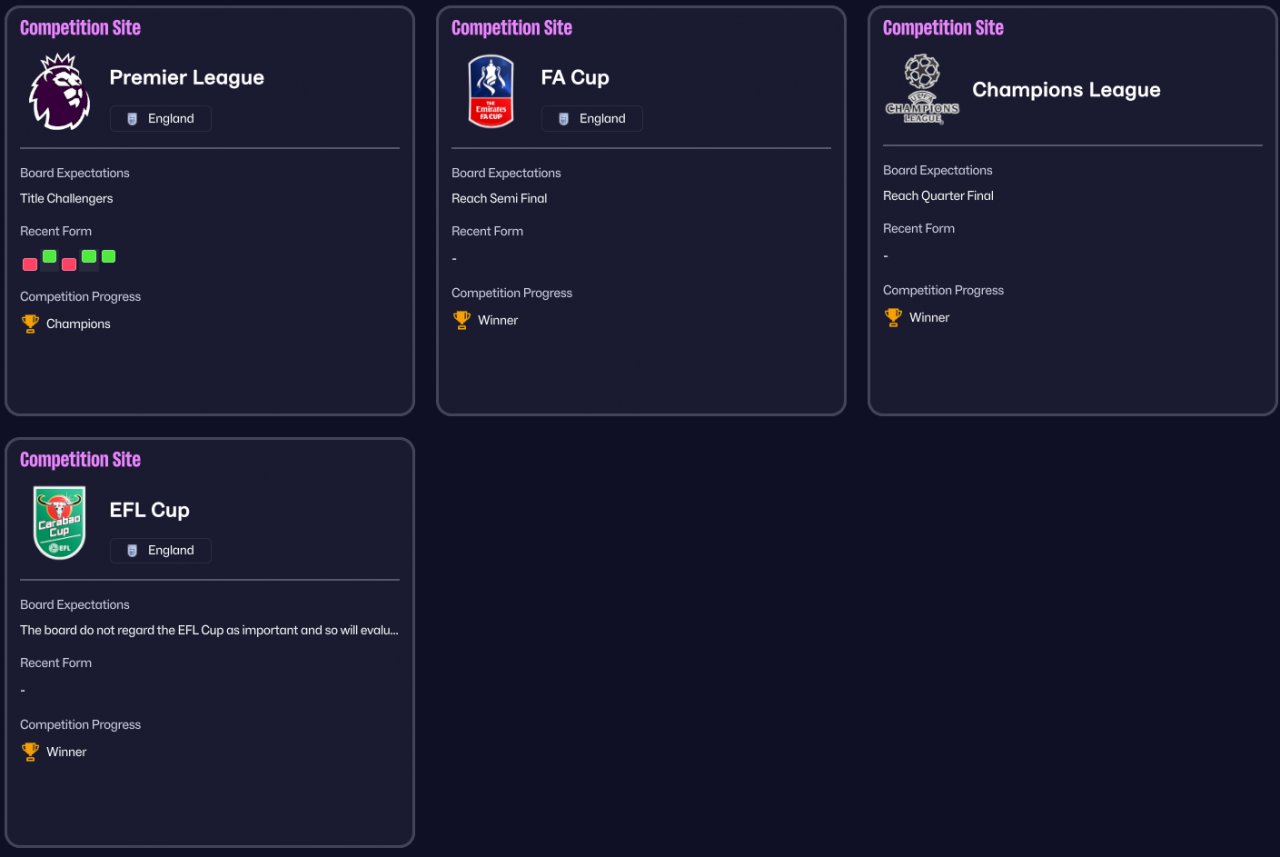Open Competition Site heading above Premier League
Viewport: 1280px width, 857px height.
[80, 28]
